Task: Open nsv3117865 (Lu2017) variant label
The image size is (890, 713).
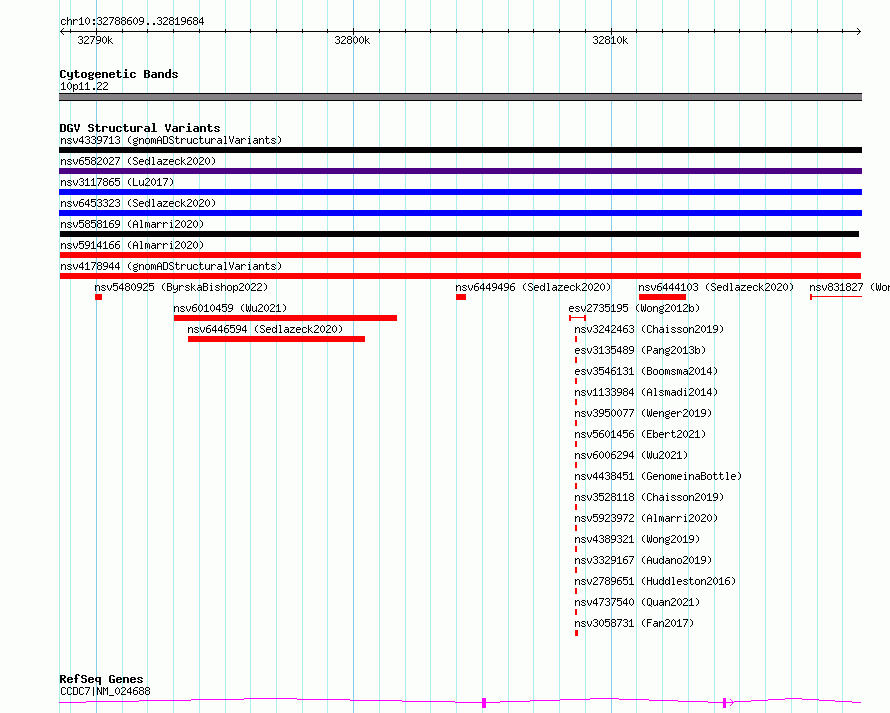Action: tap(117, 182)
